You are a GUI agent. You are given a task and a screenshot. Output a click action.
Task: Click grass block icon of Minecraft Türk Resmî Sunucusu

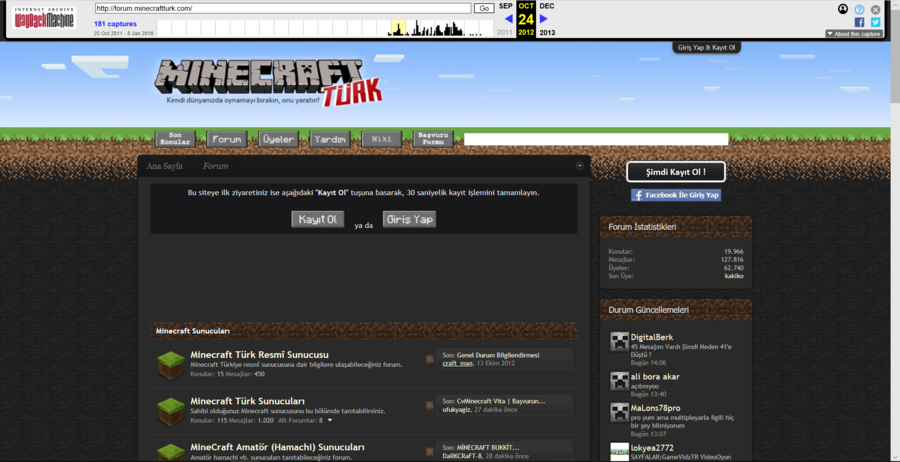[x=170, y=366]
